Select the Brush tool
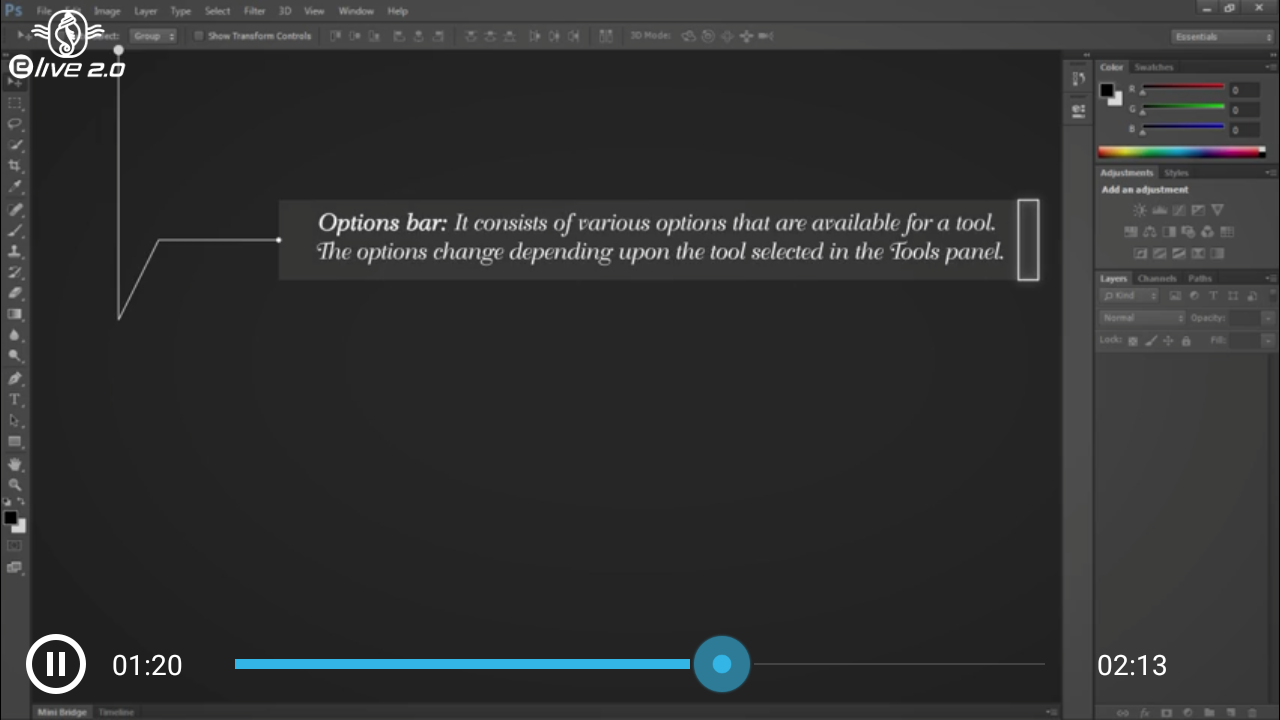 [x=15, y=230]
